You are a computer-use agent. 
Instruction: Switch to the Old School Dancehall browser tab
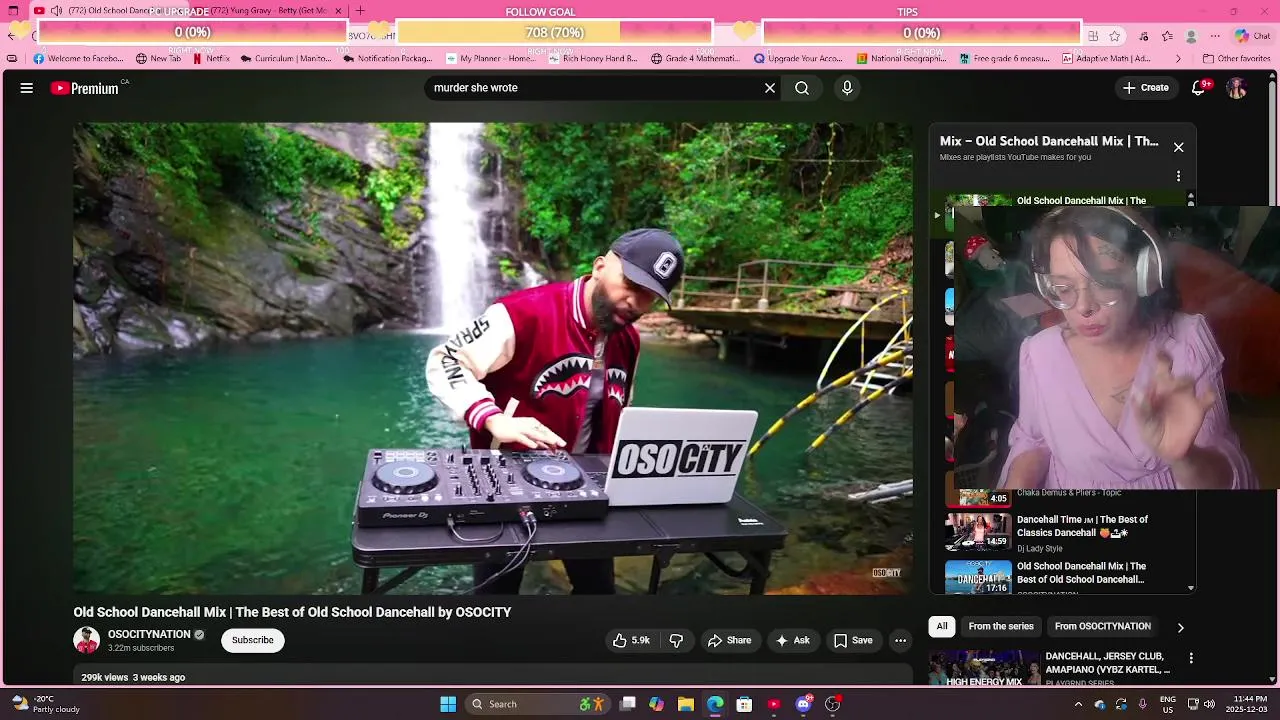pyautogui.click(x=110, y=11)
